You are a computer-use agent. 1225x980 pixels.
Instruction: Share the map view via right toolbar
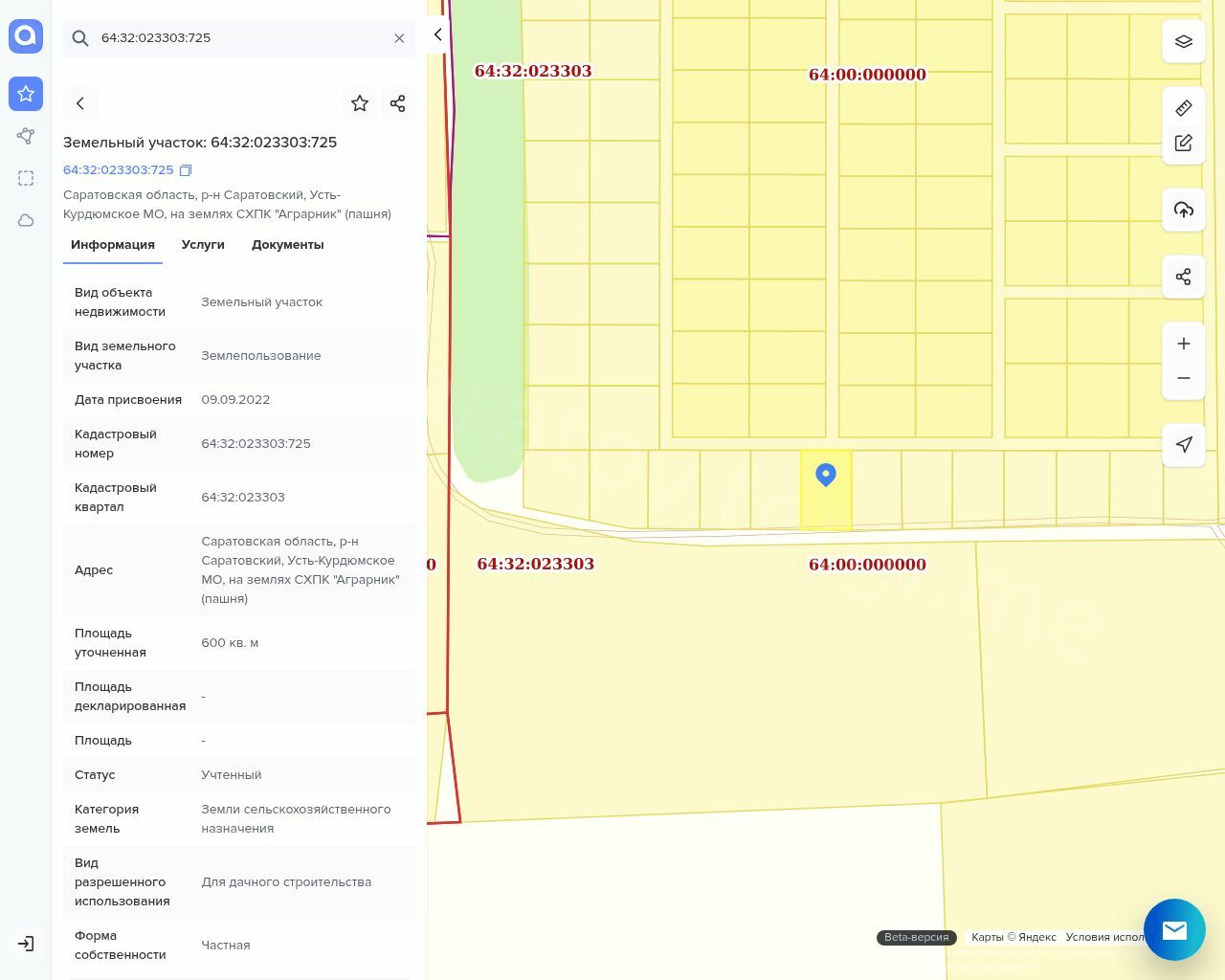(x=1183, y=277)
